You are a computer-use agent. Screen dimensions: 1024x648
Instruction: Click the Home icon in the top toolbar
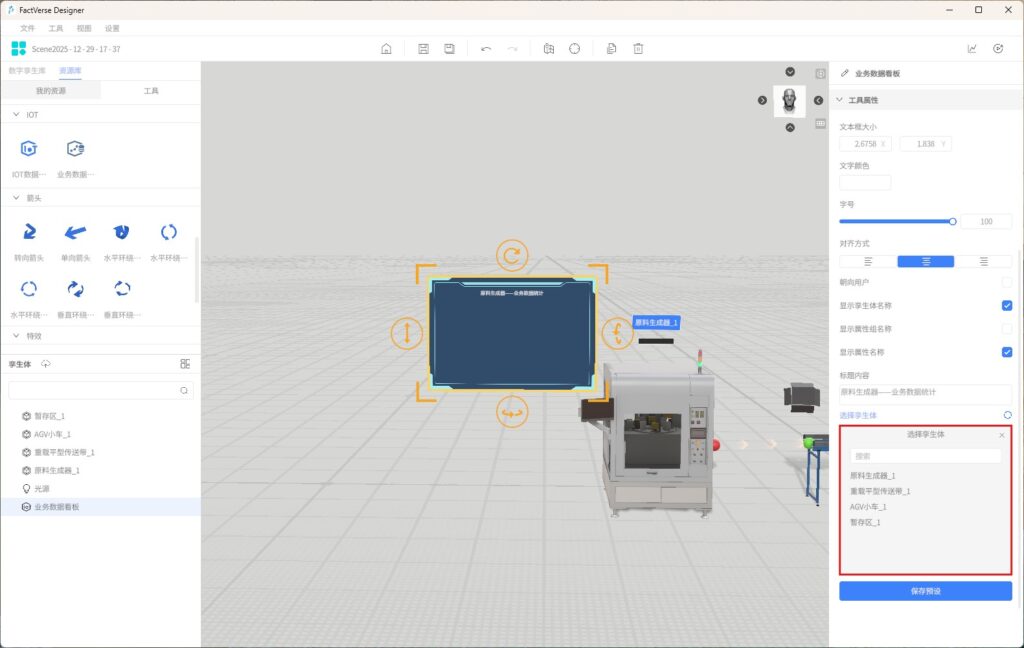coord(386,49)
